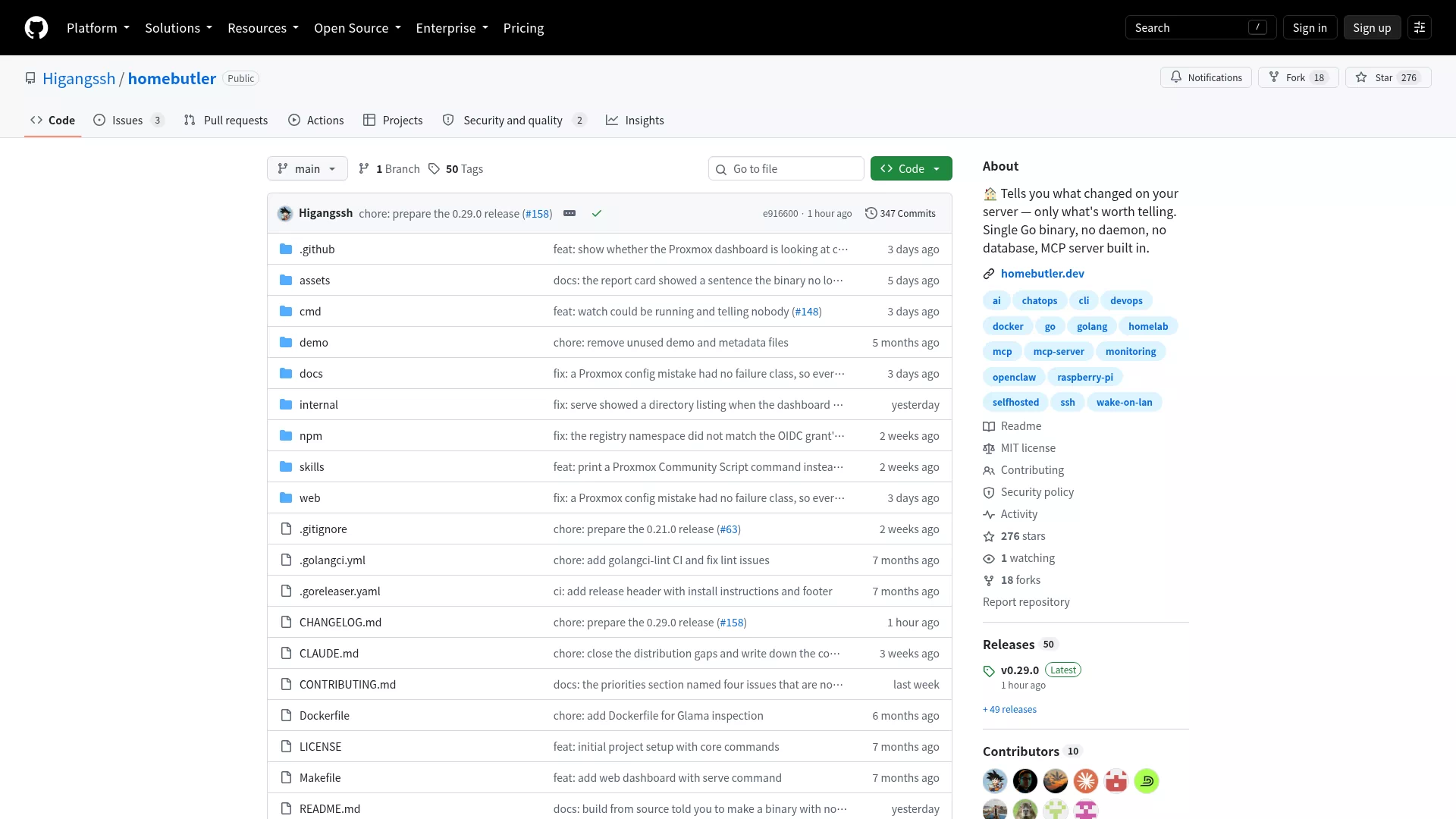Screen dimensions: 1456x819
Task: Click the first contributor avatar
Action: click(x=995, y=781)
